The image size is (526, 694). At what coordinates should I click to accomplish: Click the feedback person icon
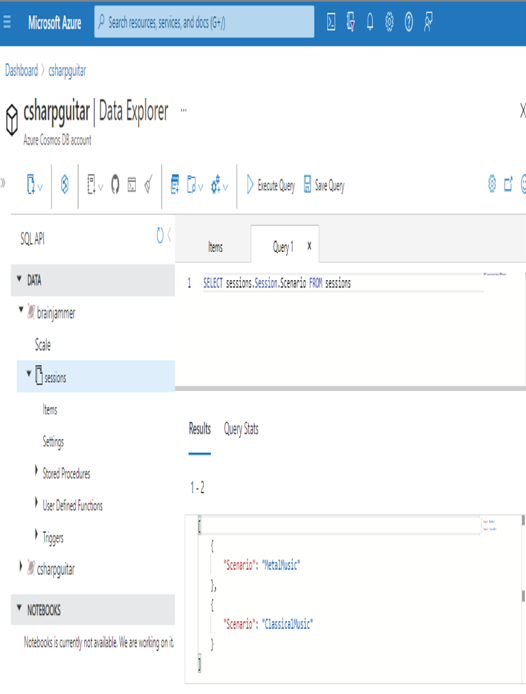click(428, 22)
